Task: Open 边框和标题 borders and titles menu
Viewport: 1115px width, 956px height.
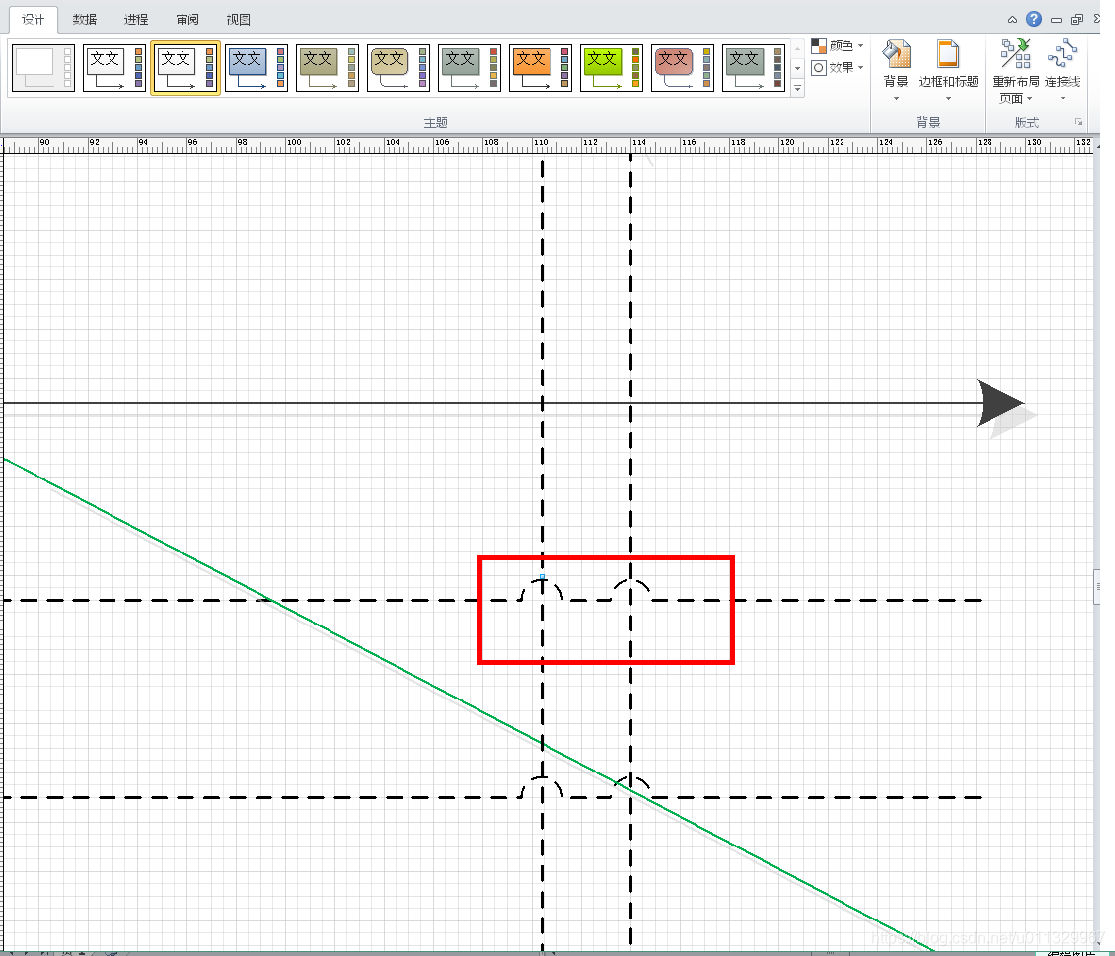Action: click(x=949, y=70)
